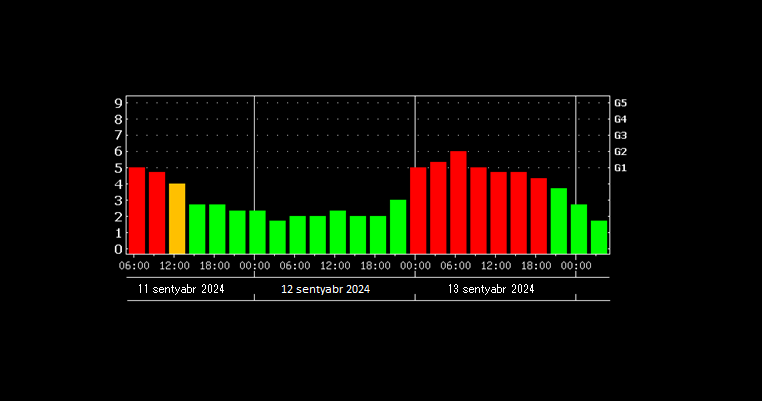Click the leftmost 06:00 time label
Viewport: 762px width, 401px height.
pyautogui.click(x=135, y=265)
